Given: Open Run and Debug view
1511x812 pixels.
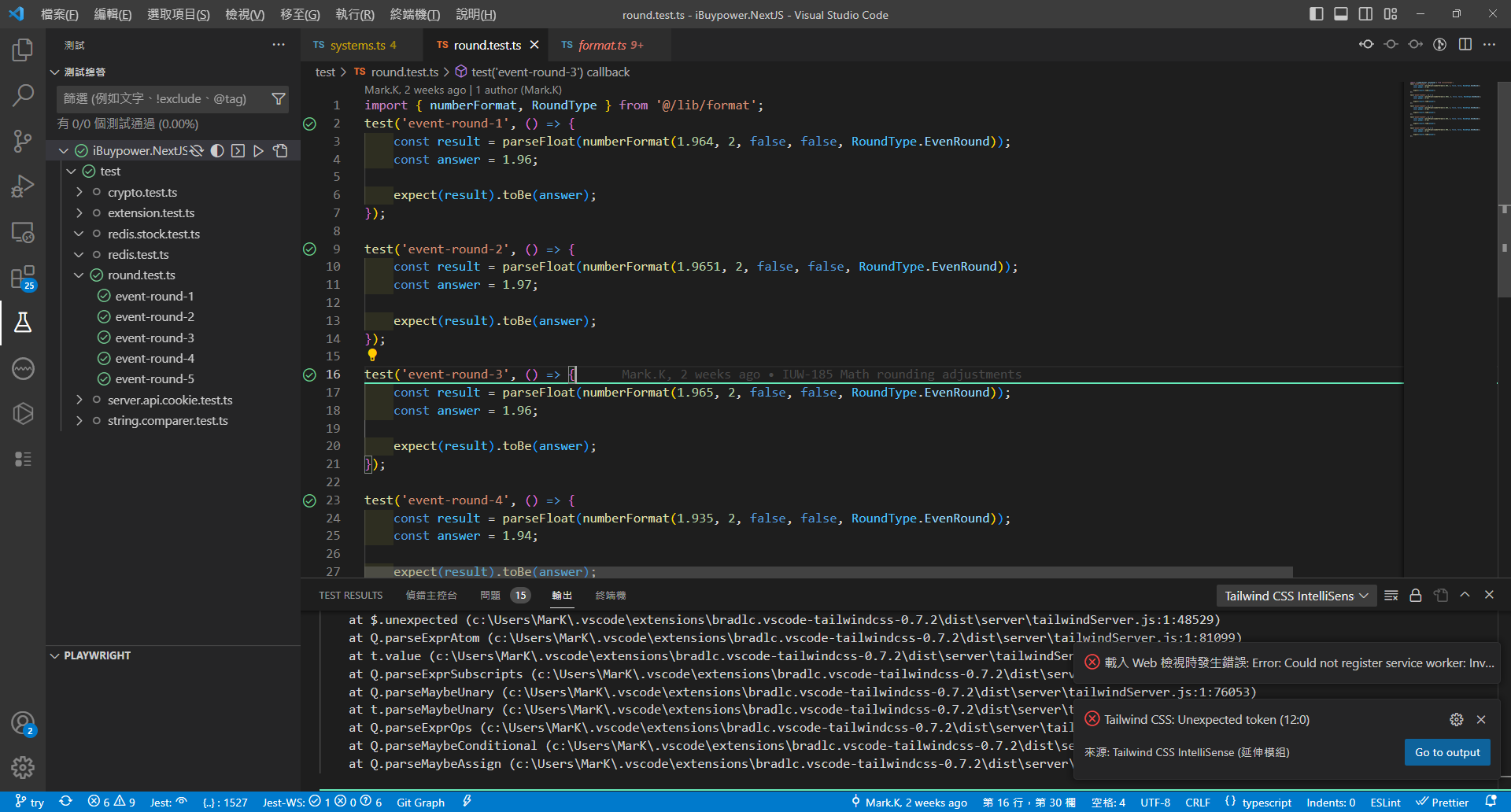Looking at the screenshot, I should pos(23,186).
